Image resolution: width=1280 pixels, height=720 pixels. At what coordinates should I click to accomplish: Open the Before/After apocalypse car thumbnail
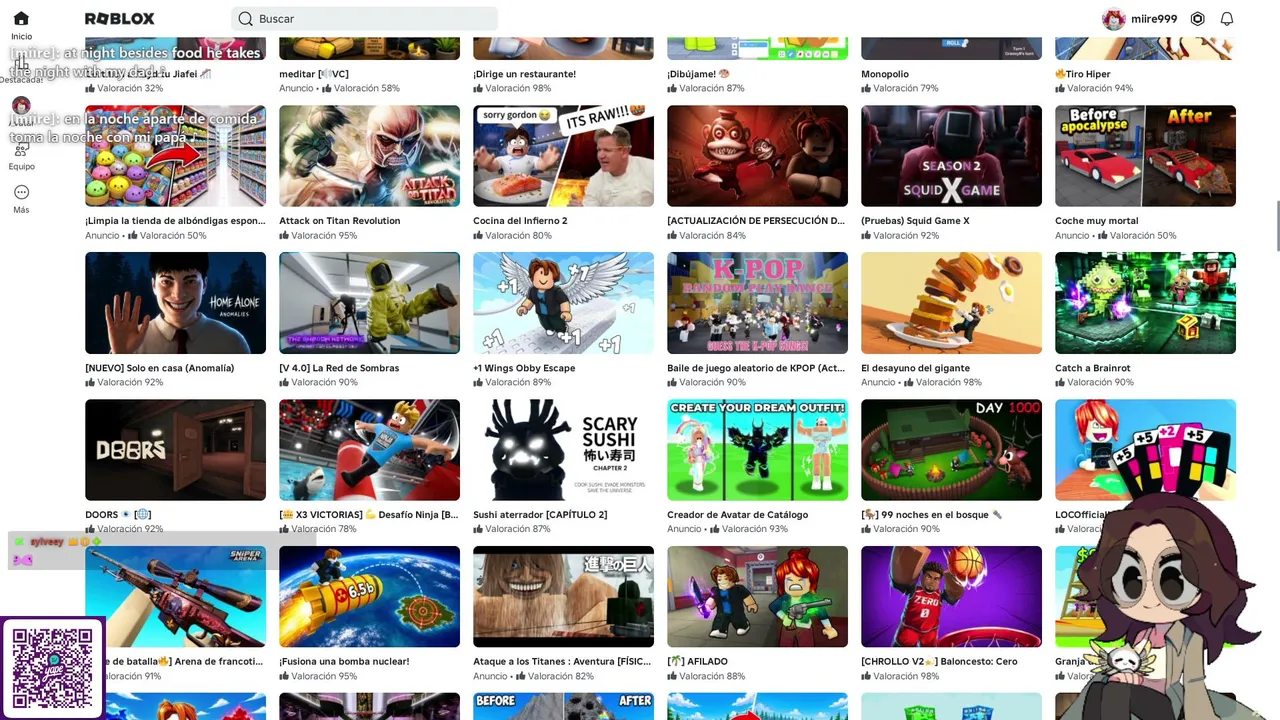(1145, 156)
